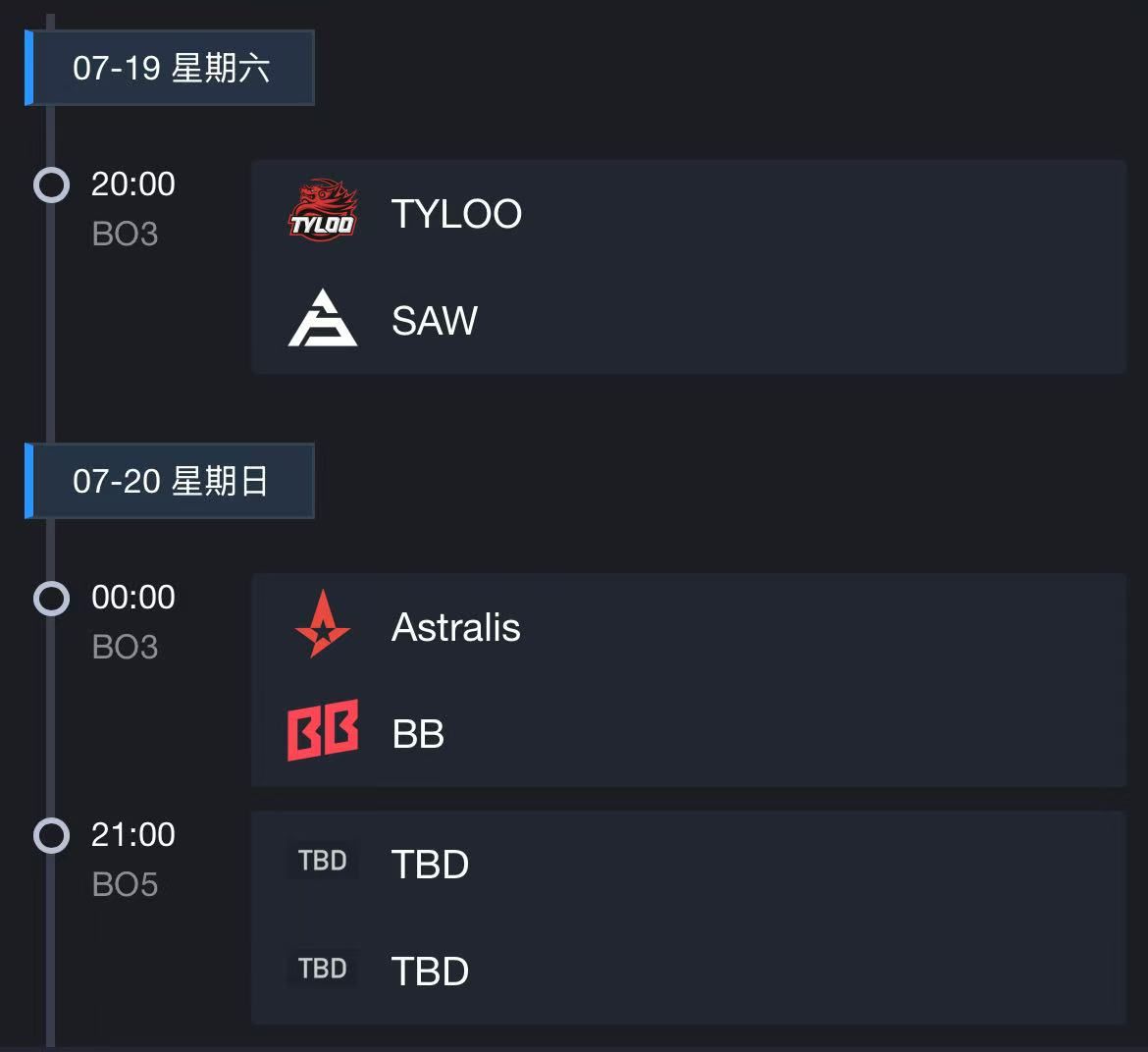Screen dimensions: 1148x1052
Task: Click the TYLOO dragon team logo
Action: [322, 211]
